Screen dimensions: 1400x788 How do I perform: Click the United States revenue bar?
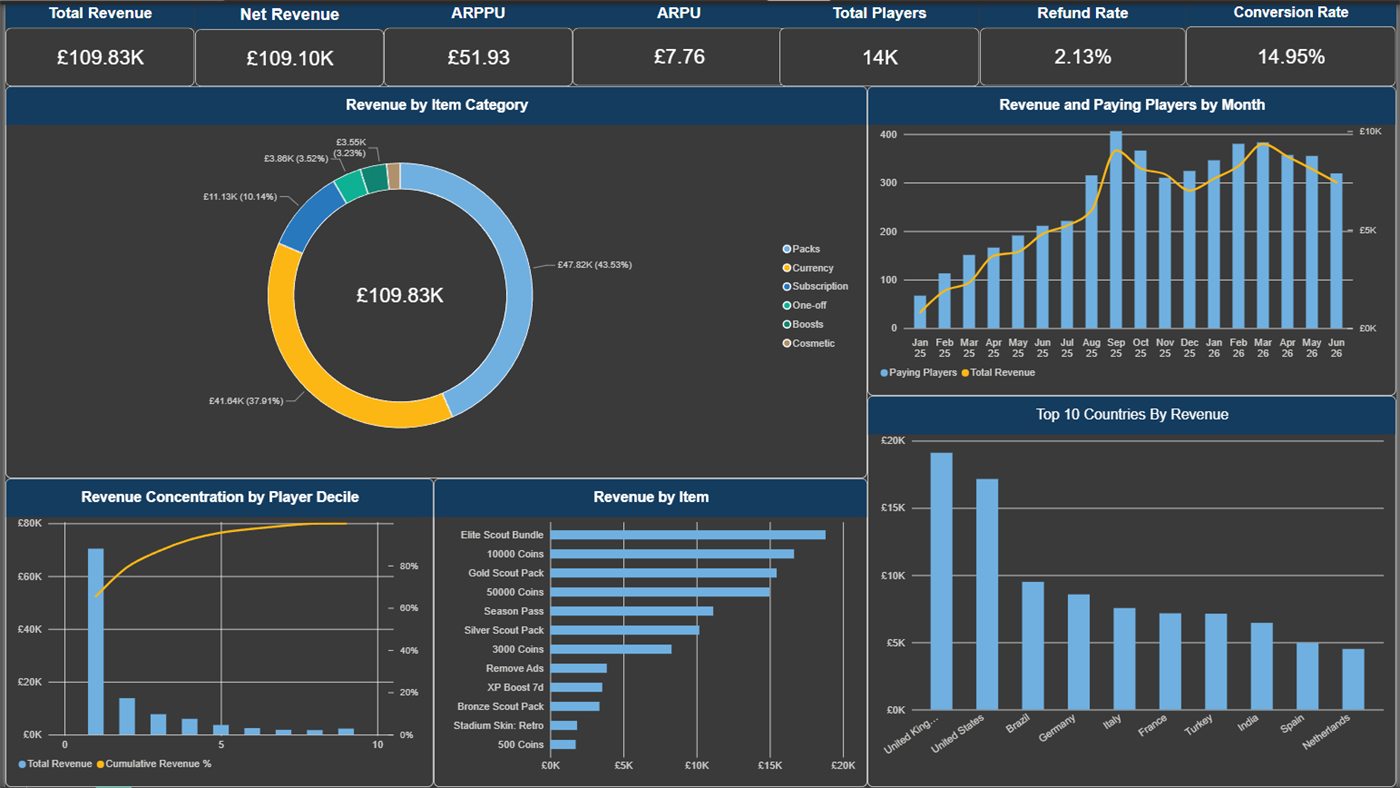[987, 594]
